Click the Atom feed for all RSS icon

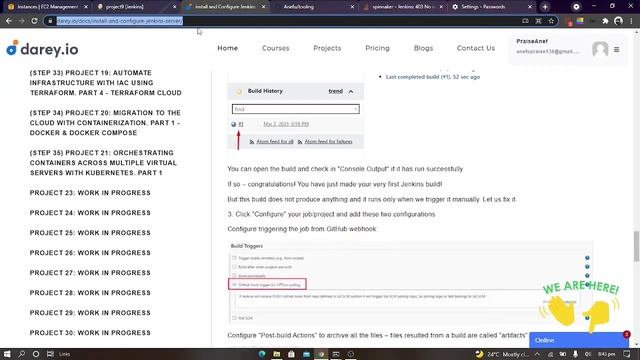pyautogui.click(x=252, y=142)
